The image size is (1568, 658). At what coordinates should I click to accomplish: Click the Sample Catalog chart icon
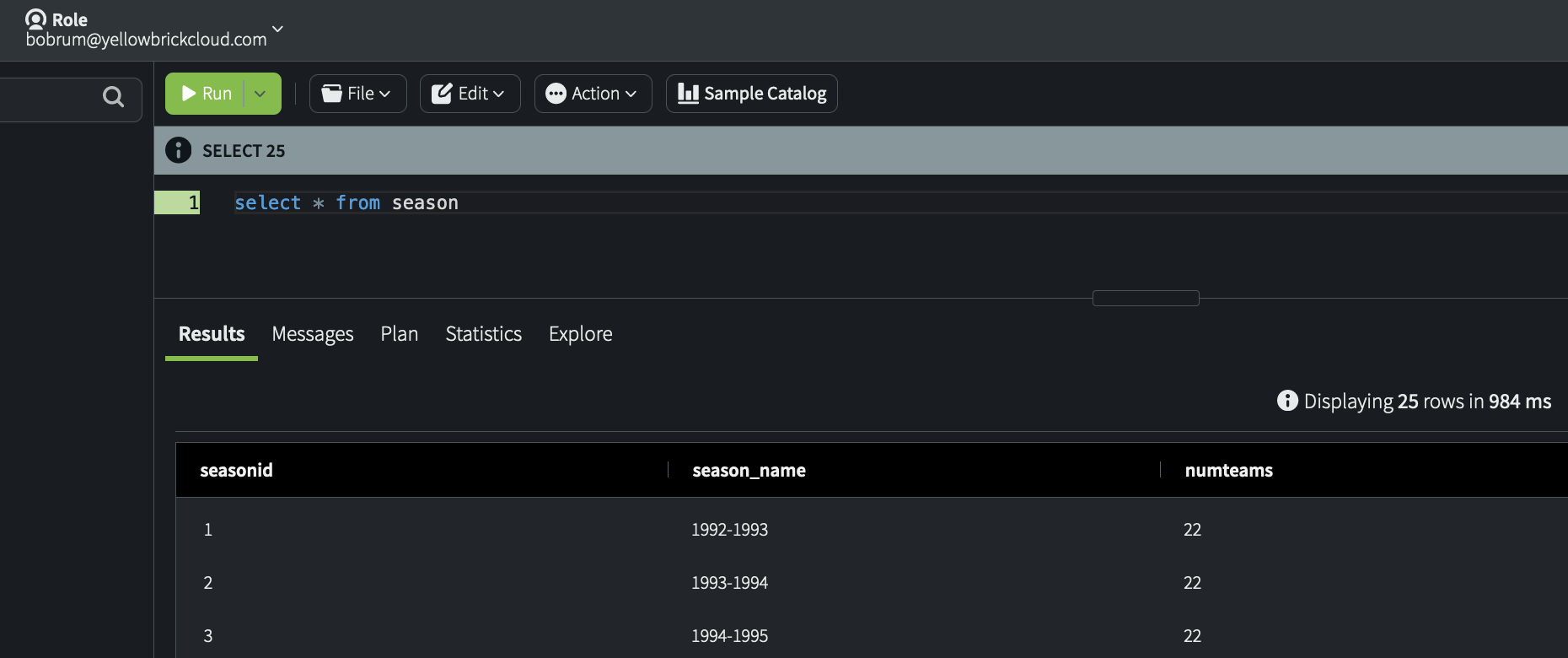click(x=688, y=94)
